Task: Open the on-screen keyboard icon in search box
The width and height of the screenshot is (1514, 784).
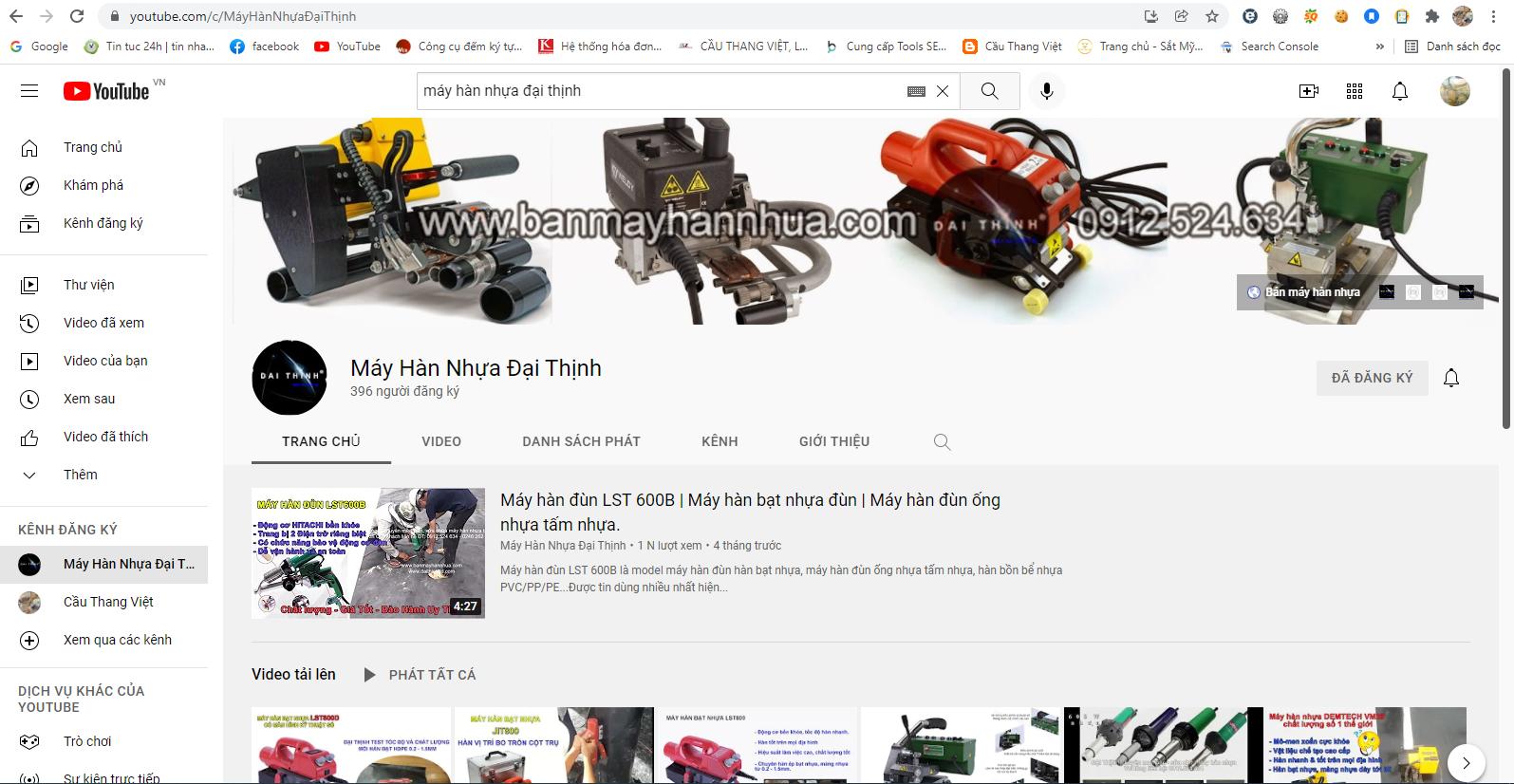Action: pos(916,91)
